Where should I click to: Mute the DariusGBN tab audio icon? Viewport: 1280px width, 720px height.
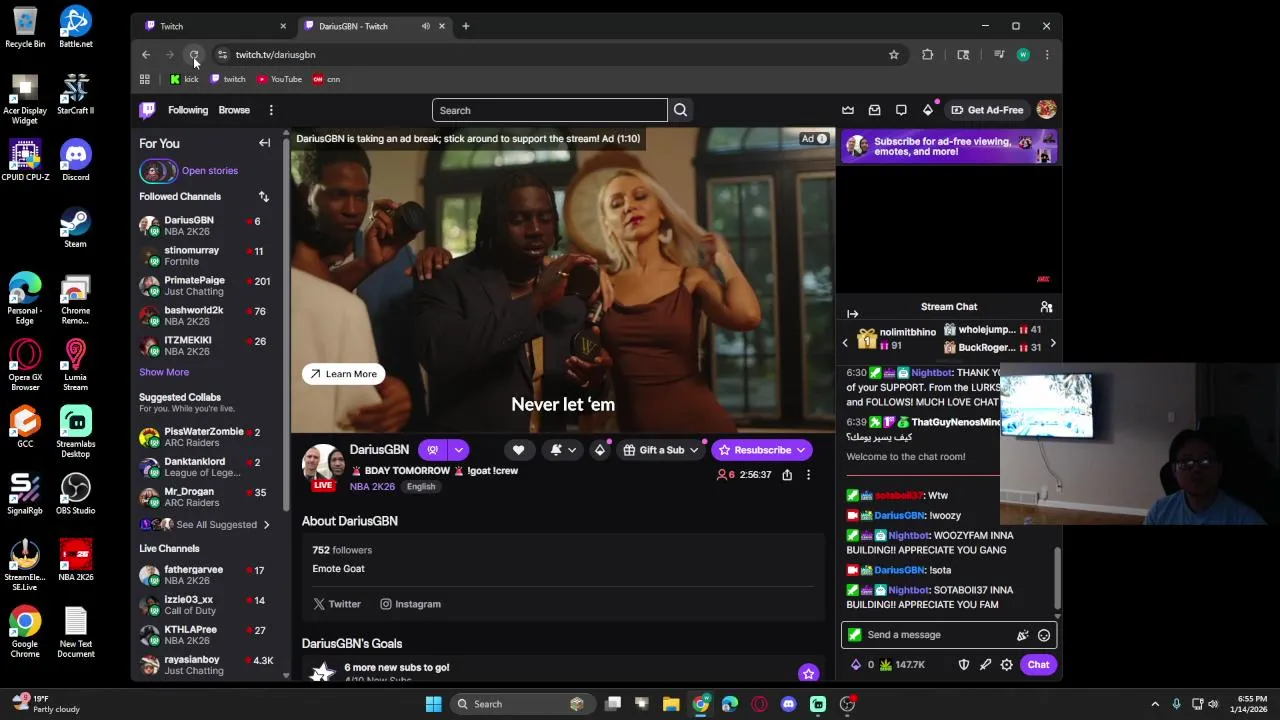tap(425, 26)
